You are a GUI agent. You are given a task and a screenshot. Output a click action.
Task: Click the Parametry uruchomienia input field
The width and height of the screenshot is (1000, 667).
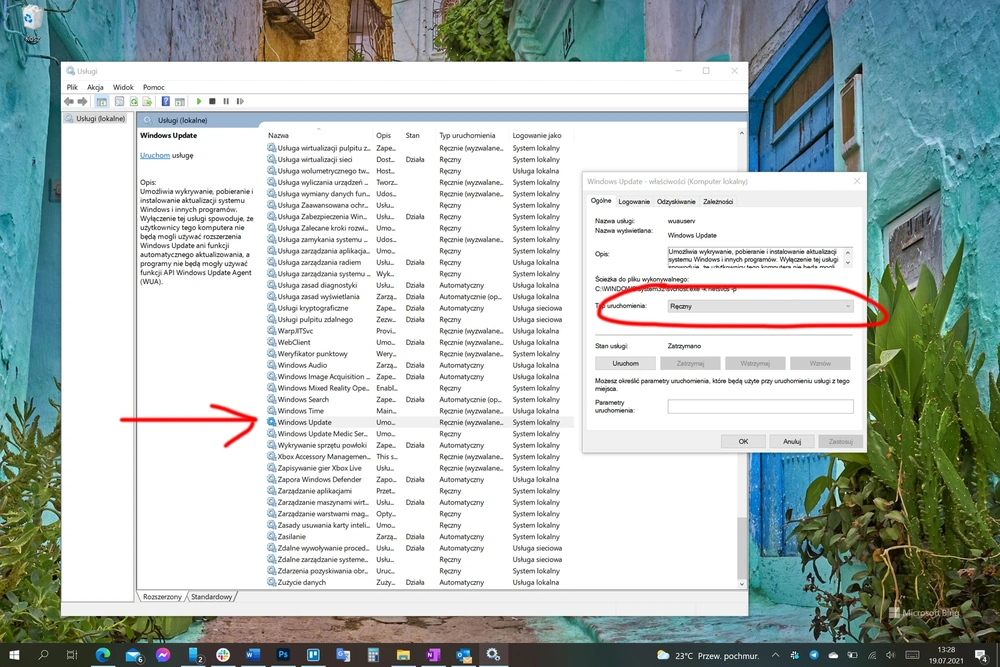[x=760, y=406]
